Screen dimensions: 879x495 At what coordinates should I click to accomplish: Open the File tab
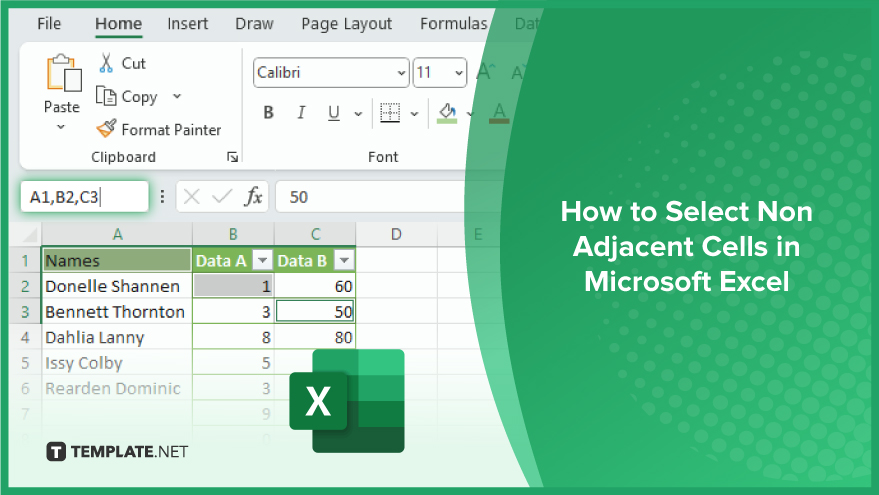(49, 24)
